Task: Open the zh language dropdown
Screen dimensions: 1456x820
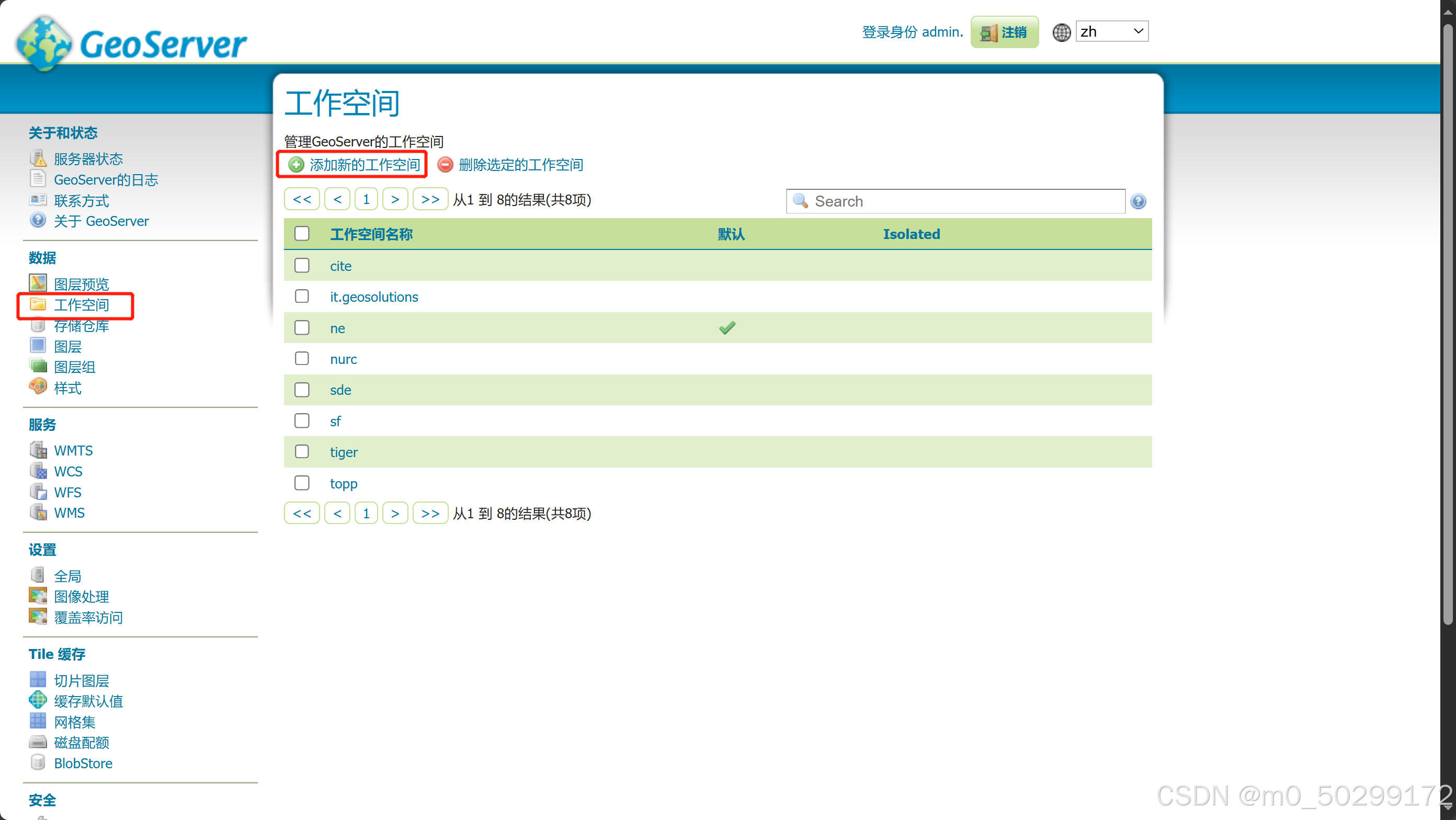Action: pyautogui.click(x=1112, y=32)
